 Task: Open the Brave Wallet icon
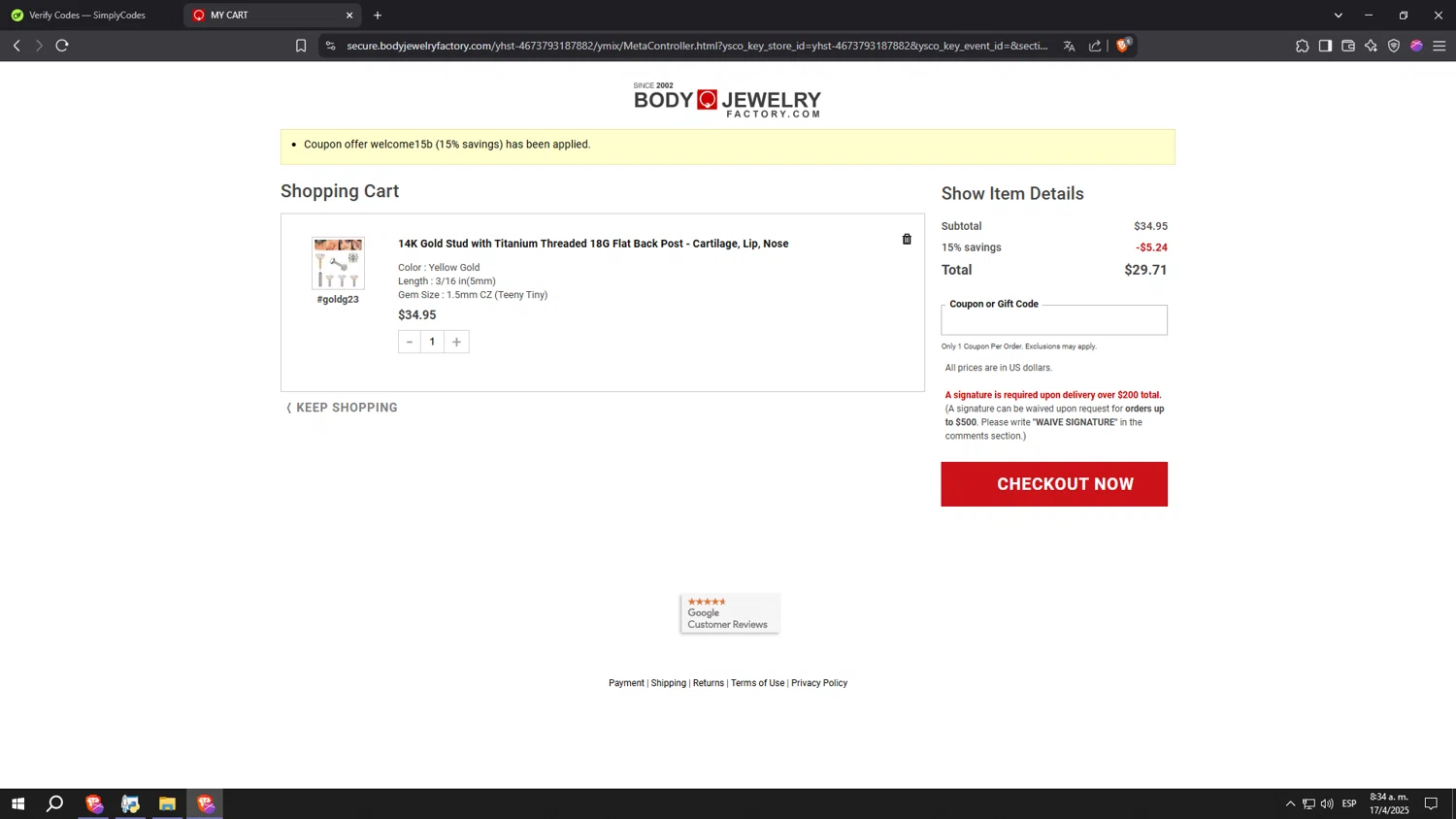[1348, 46]
